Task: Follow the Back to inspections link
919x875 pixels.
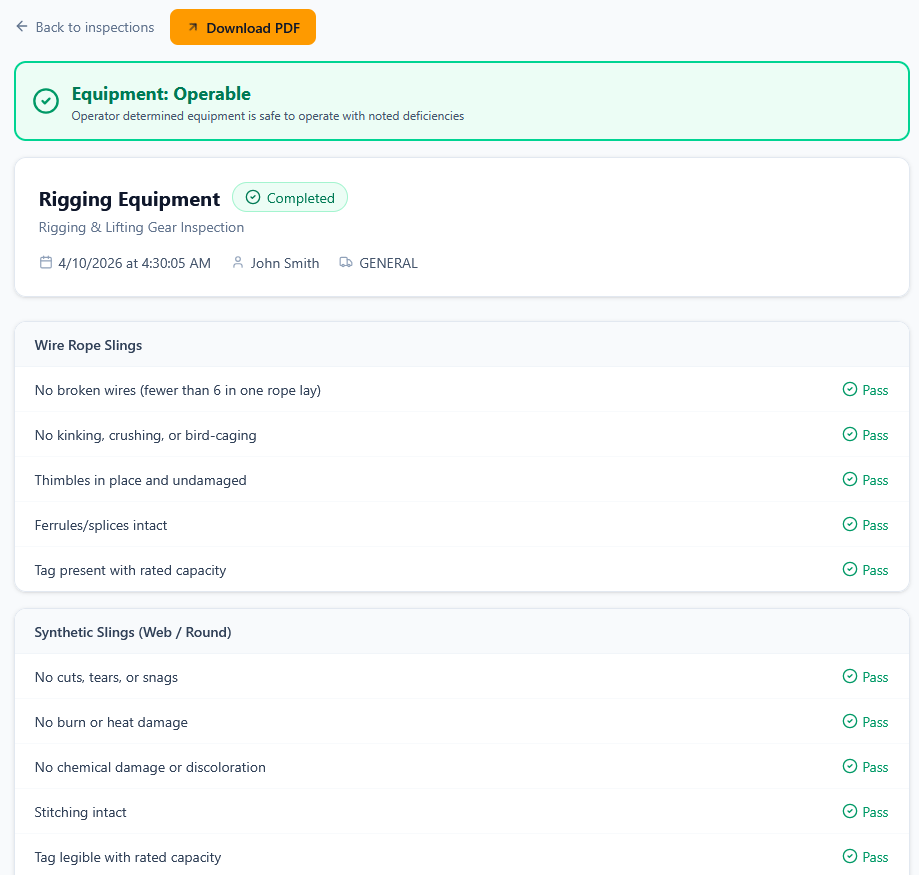Action: click(94, 27)
